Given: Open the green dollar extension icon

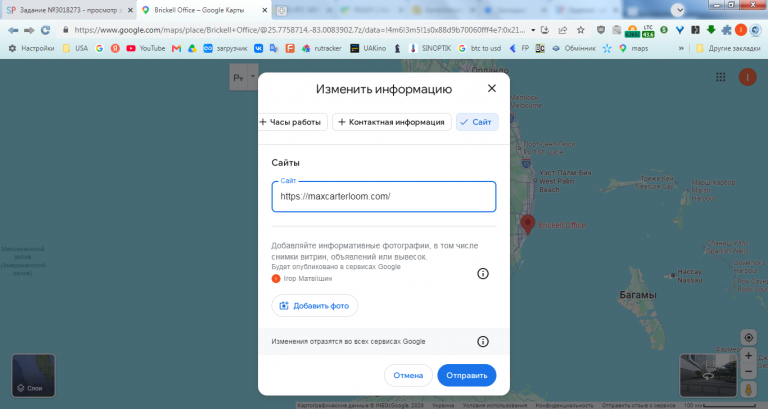Looking at the screenshot, I should 664,30.
